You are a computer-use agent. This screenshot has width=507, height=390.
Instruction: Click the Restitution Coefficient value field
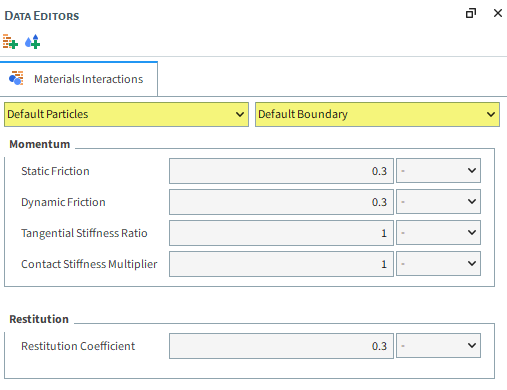(281, 346)
